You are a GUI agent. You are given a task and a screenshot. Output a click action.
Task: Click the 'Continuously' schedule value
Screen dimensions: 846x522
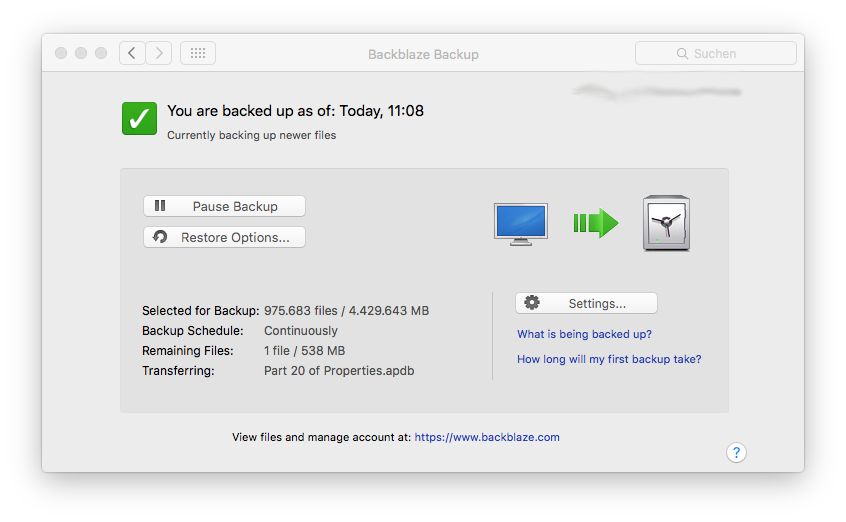click(301, 331)
